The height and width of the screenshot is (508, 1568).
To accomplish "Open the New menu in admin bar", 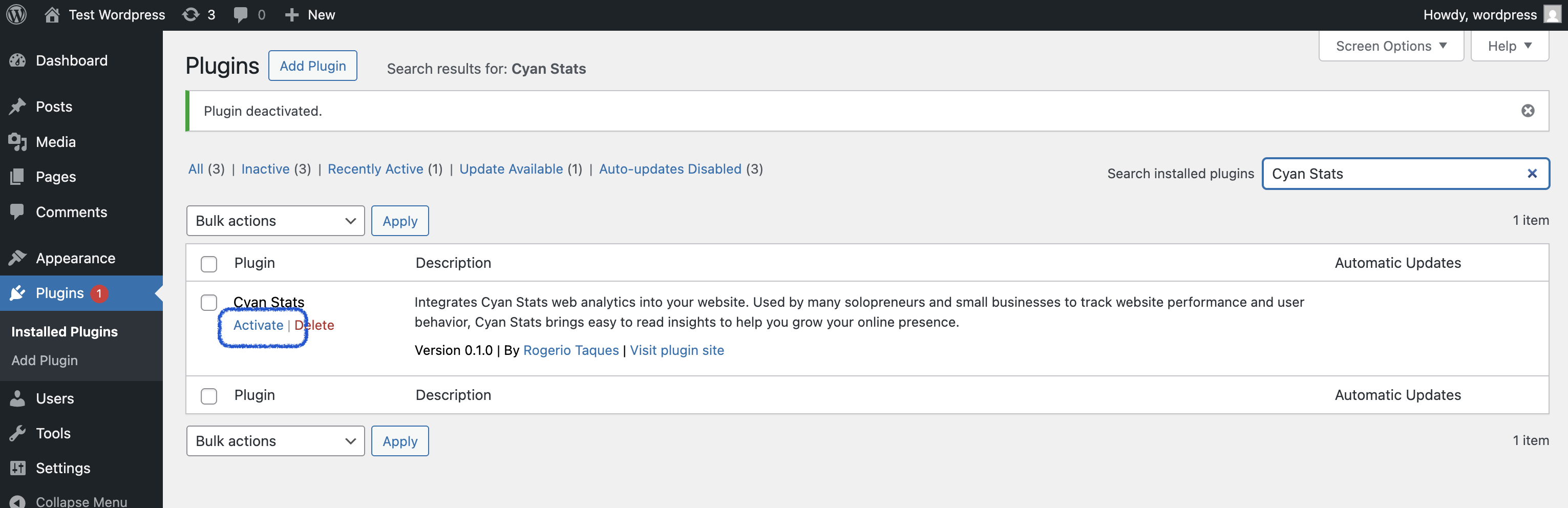I will 310,14.
